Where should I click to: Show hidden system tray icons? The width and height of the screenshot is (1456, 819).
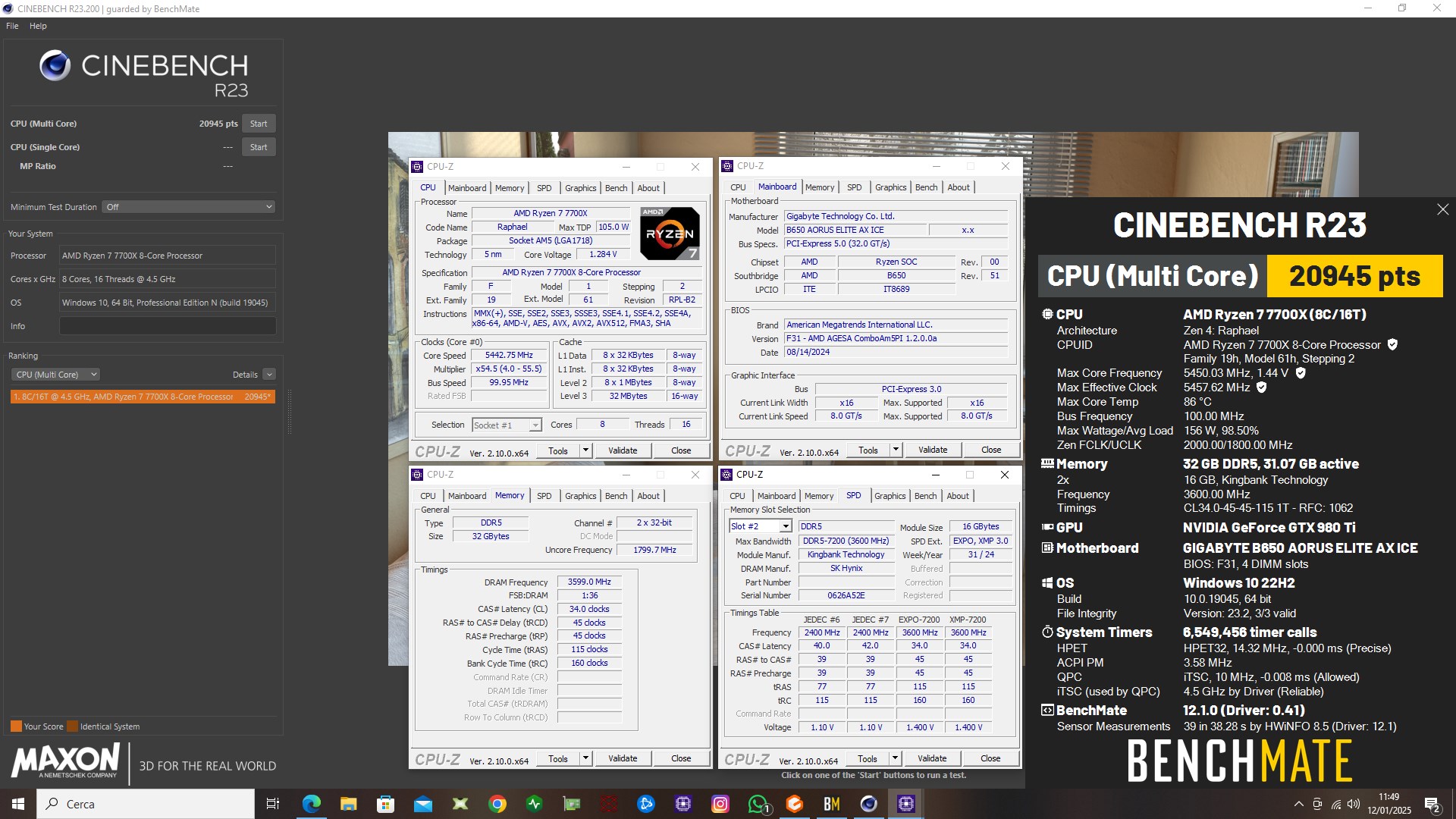[x=1298, y=804]
